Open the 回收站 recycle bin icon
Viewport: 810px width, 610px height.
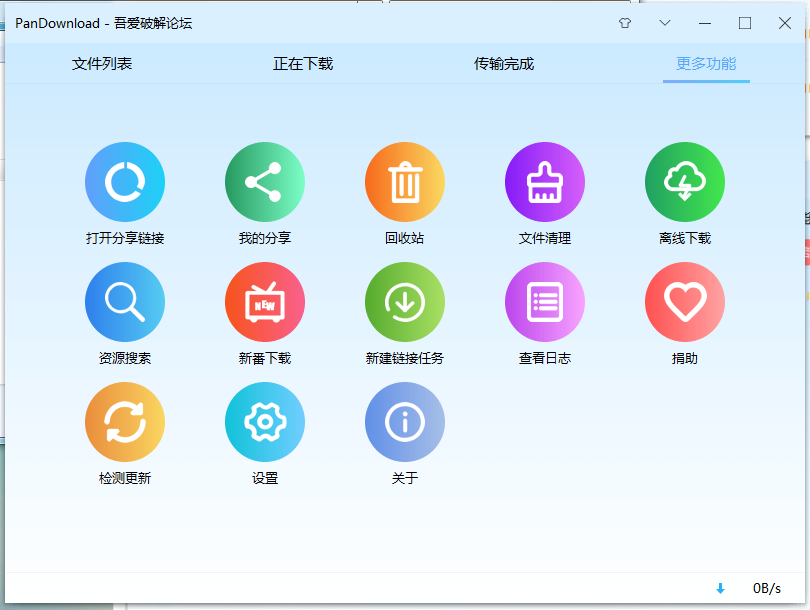(405, 182)
